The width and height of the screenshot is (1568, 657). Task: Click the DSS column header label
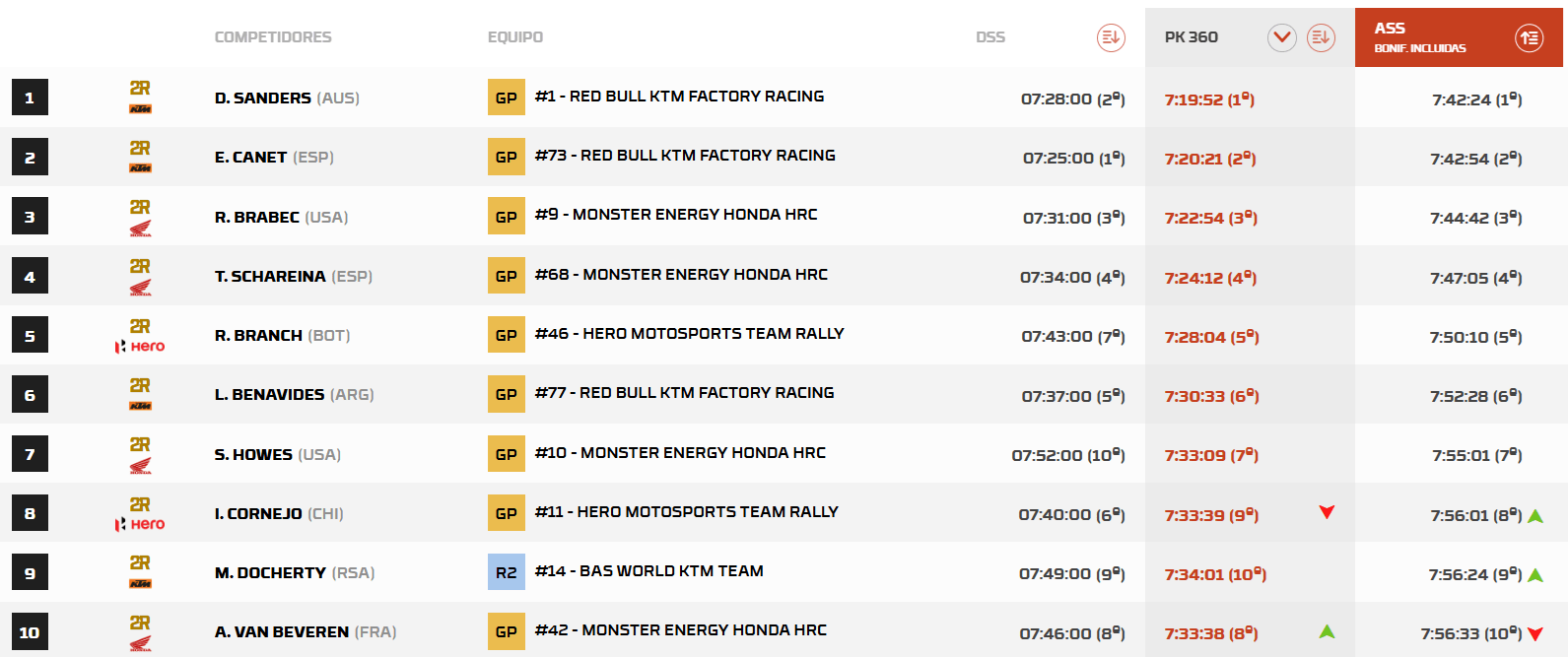[990, 37]
